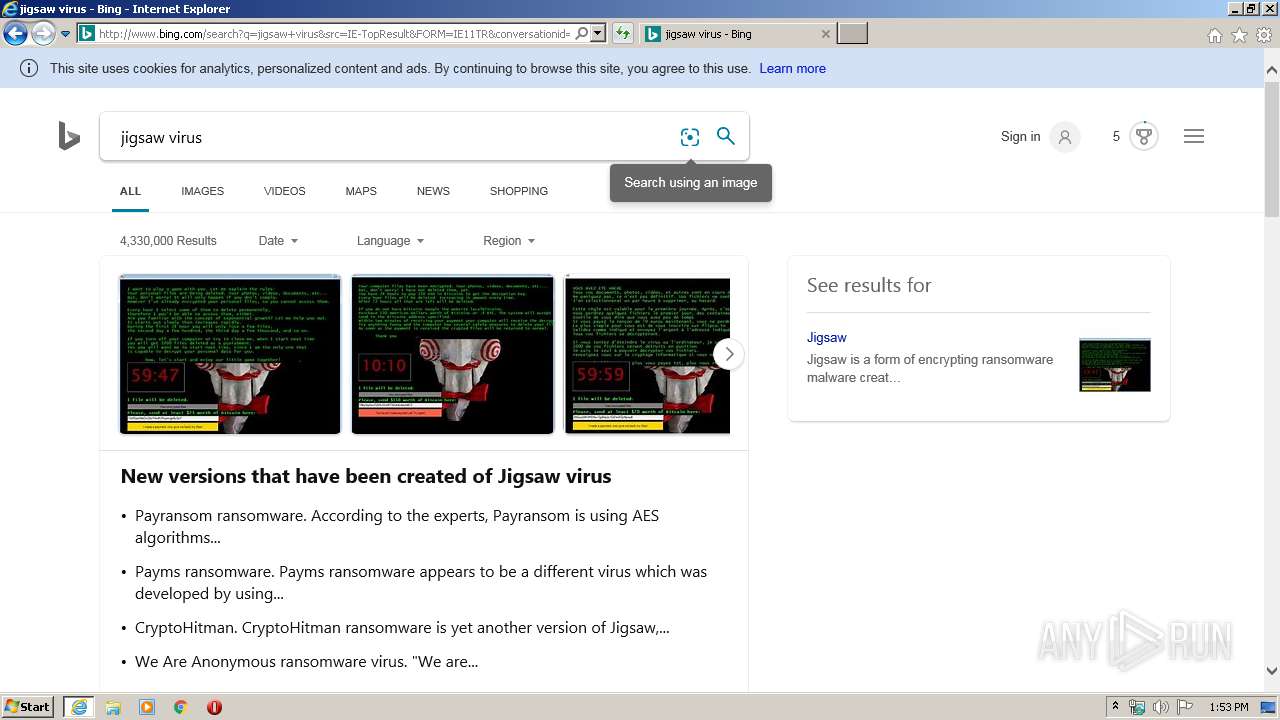Click the Sign in link
This screenshot has height=720, width=1280.
click(1020, 137)
